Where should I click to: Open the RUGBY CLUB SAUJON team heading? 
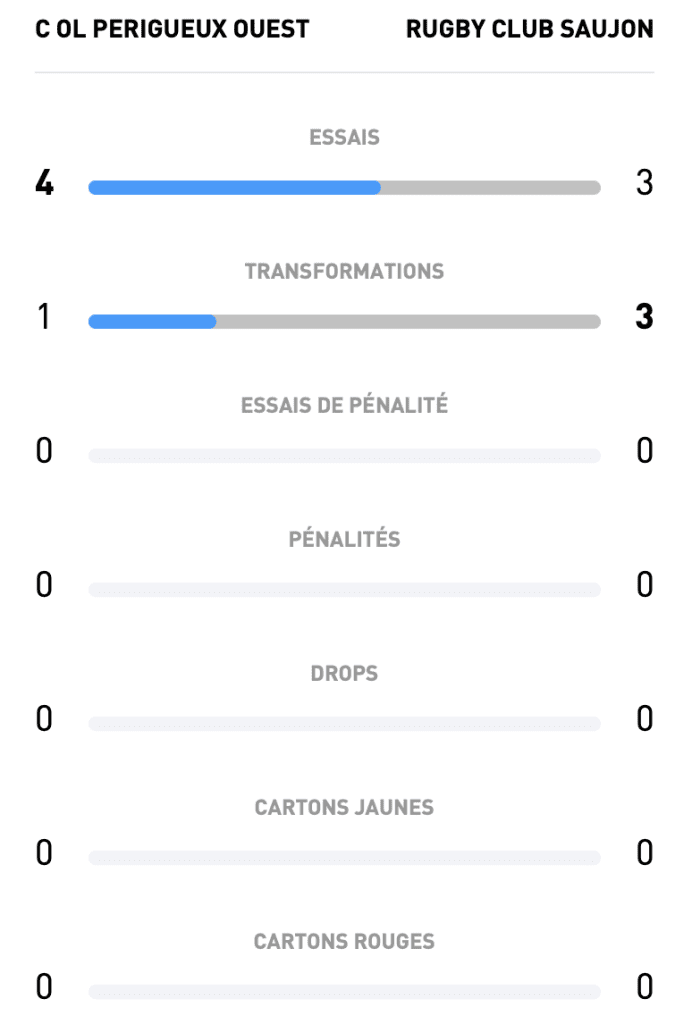point(529,29)
